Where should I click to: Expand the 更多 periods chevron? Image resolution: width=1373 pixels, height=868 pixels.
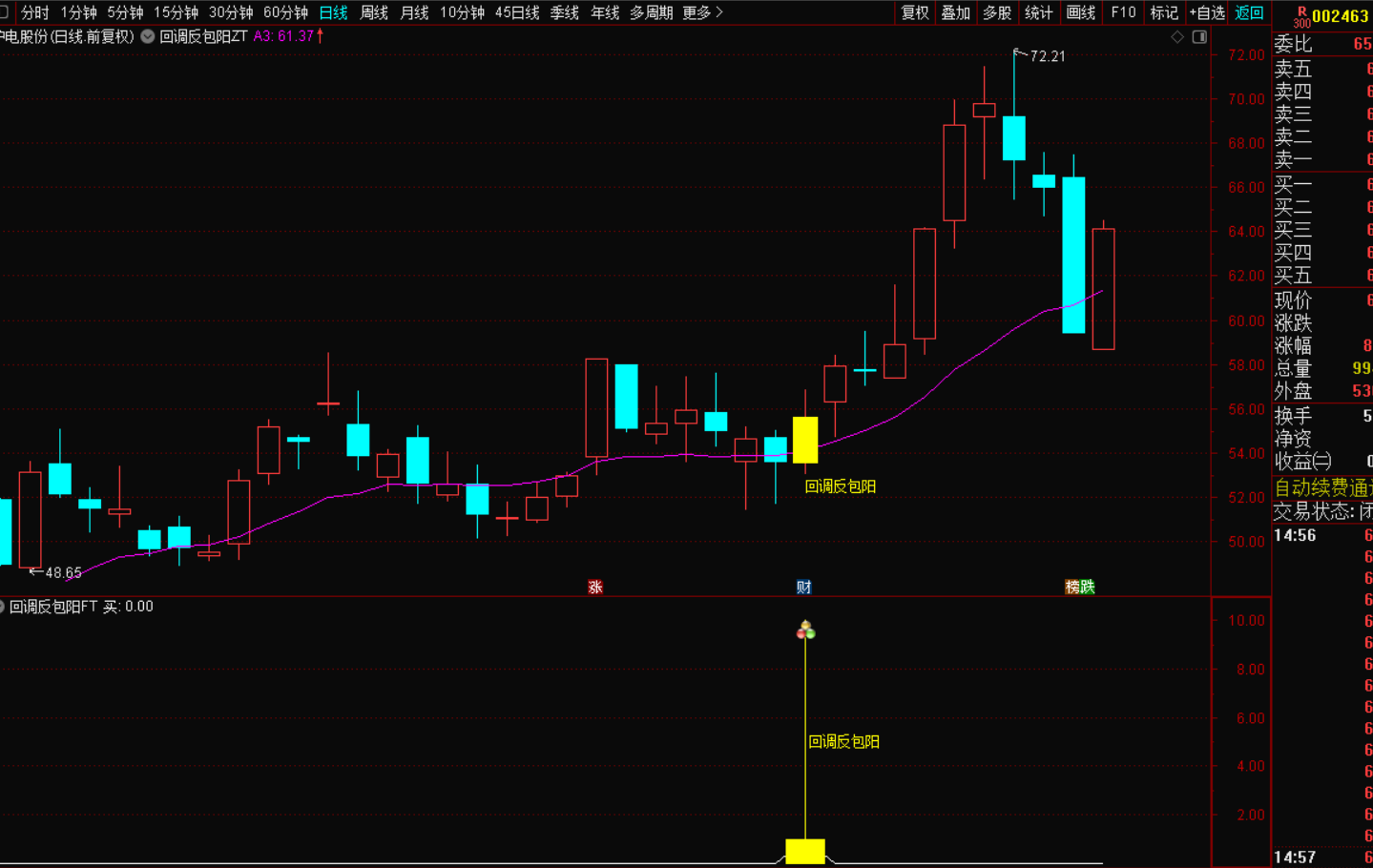719,12
